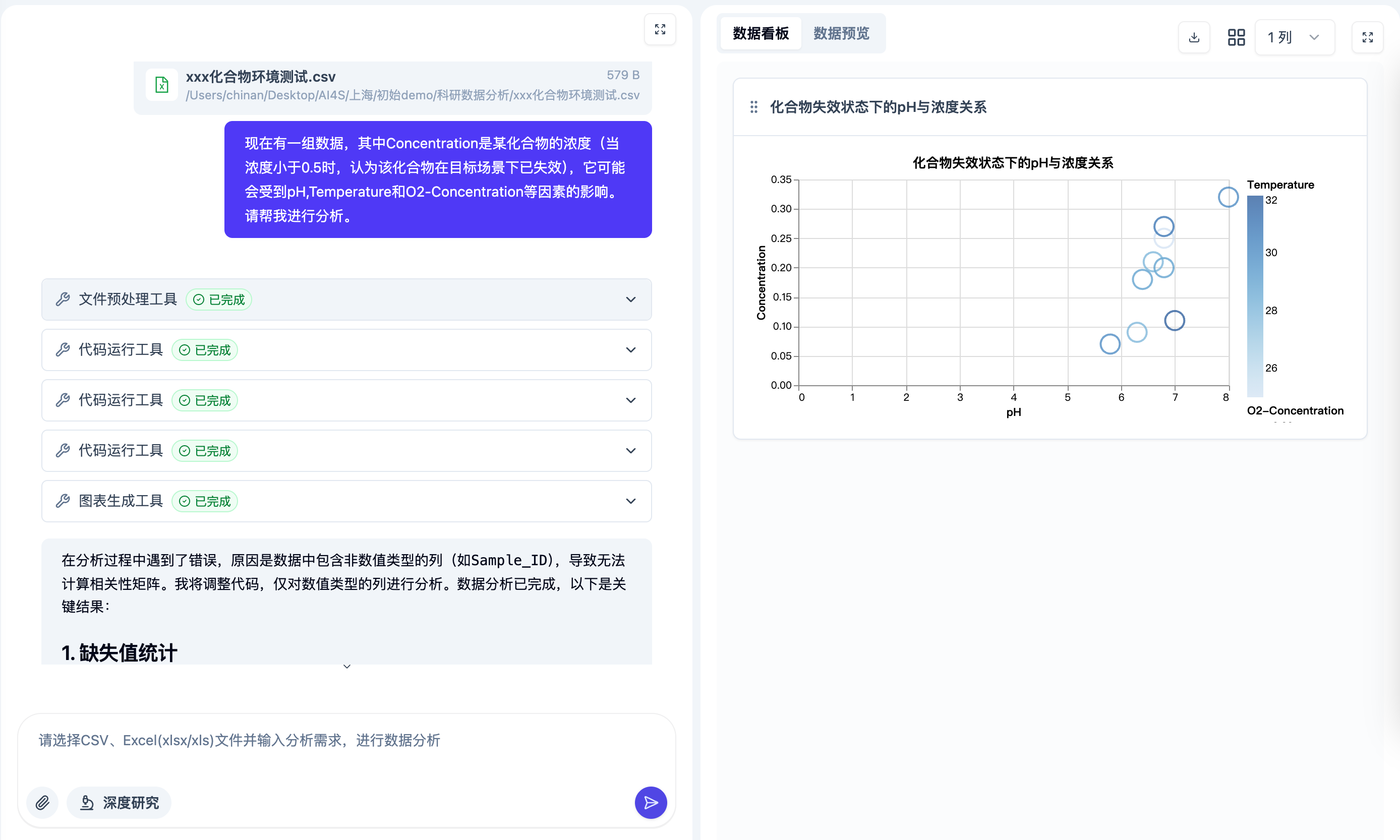Click the dashboard fullscreen icon

[x=1368, y=37]
